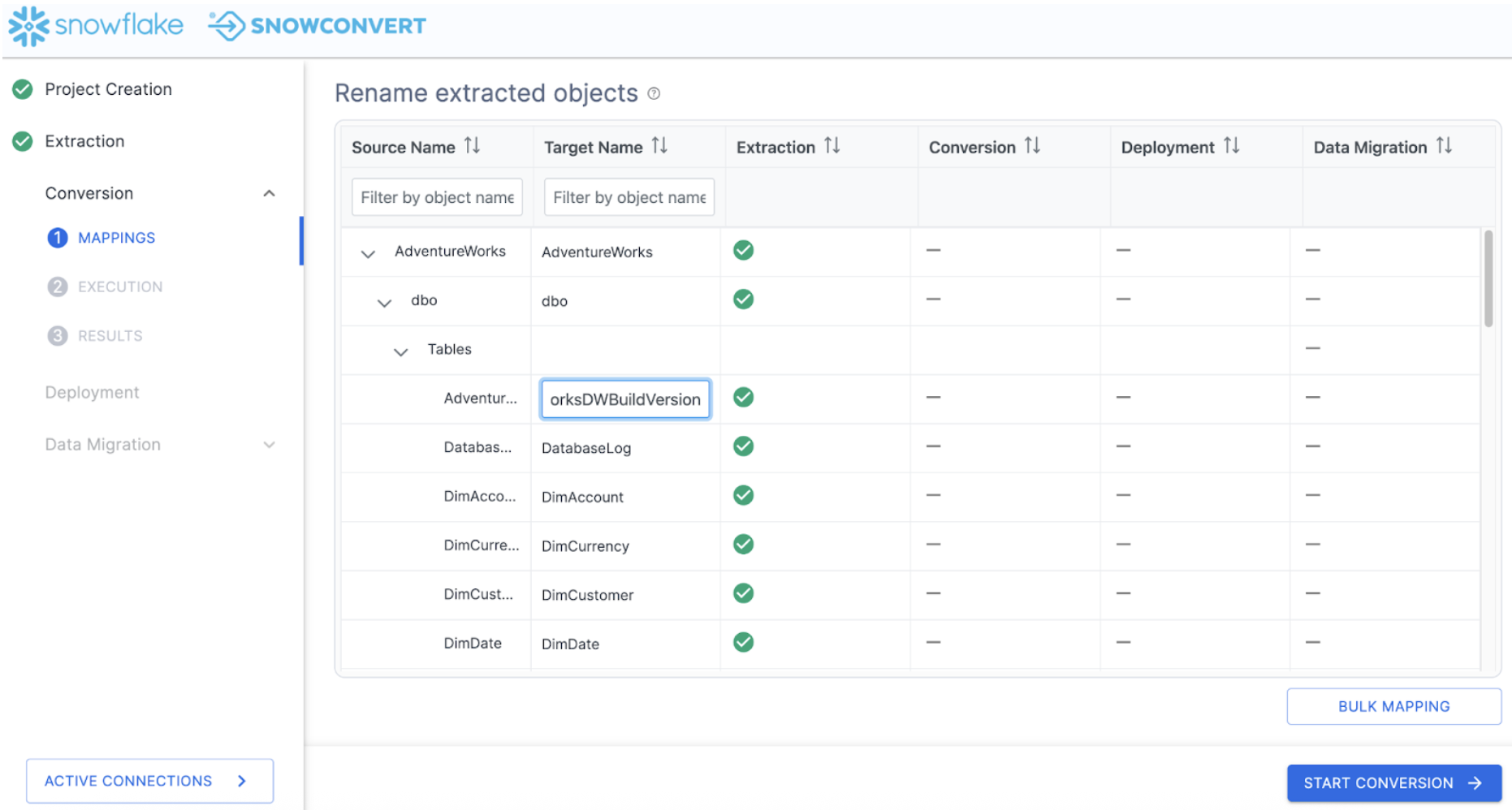Click the Source Name filter input field
The image size is (1512, 810).
[436, 196]
